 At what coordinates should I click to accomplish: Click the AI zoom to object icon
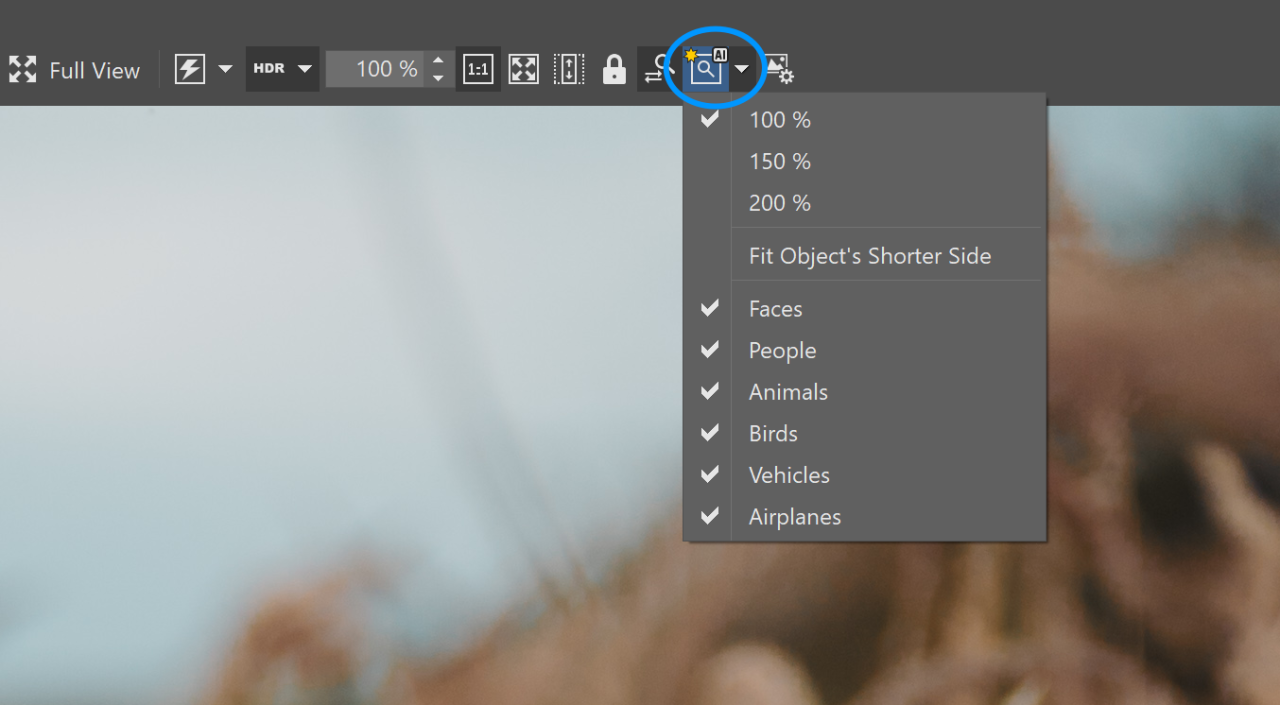click(x=707, y=69)
